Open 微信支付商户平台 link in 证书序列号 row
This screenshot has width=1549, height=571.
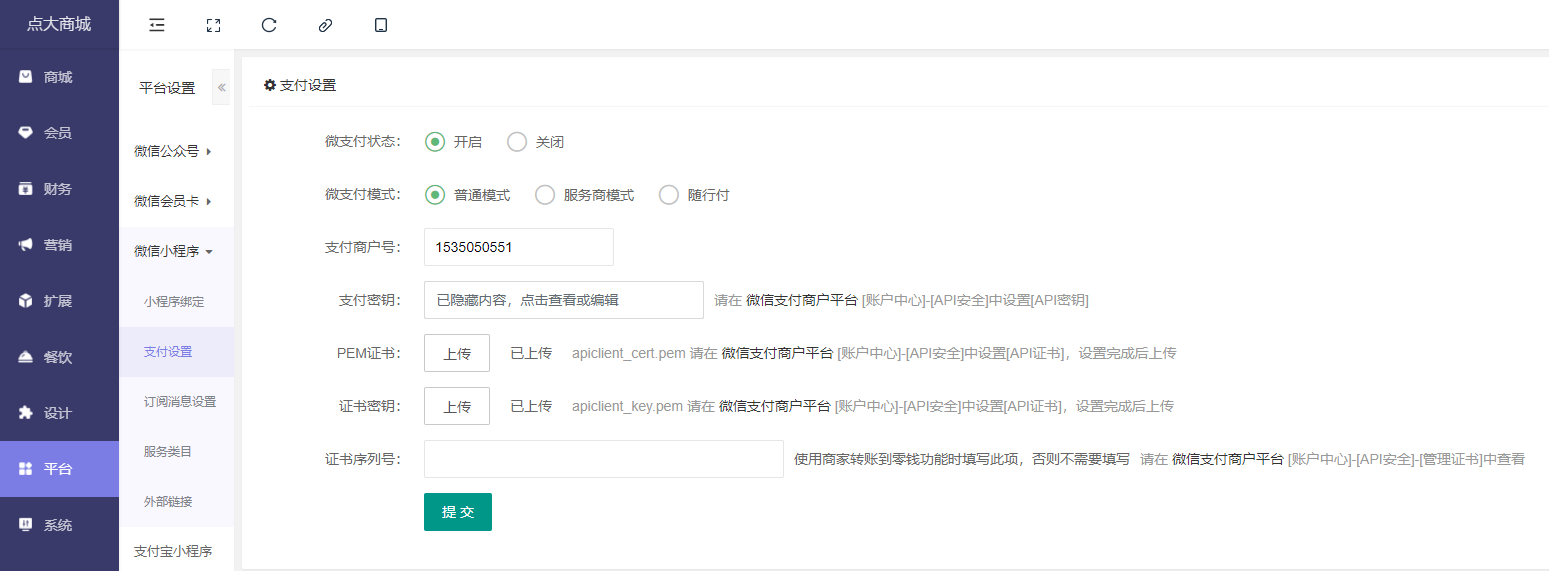[1228, 459]
